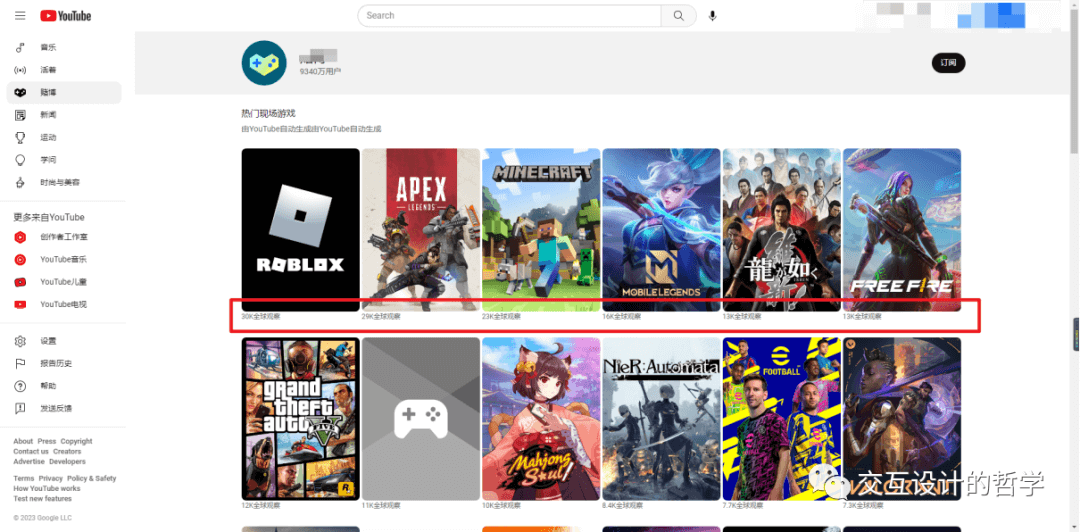The height and width of the screenshot is (532, 1080).
Task: Open the Minecraft game card
Action: pos(541,229)
